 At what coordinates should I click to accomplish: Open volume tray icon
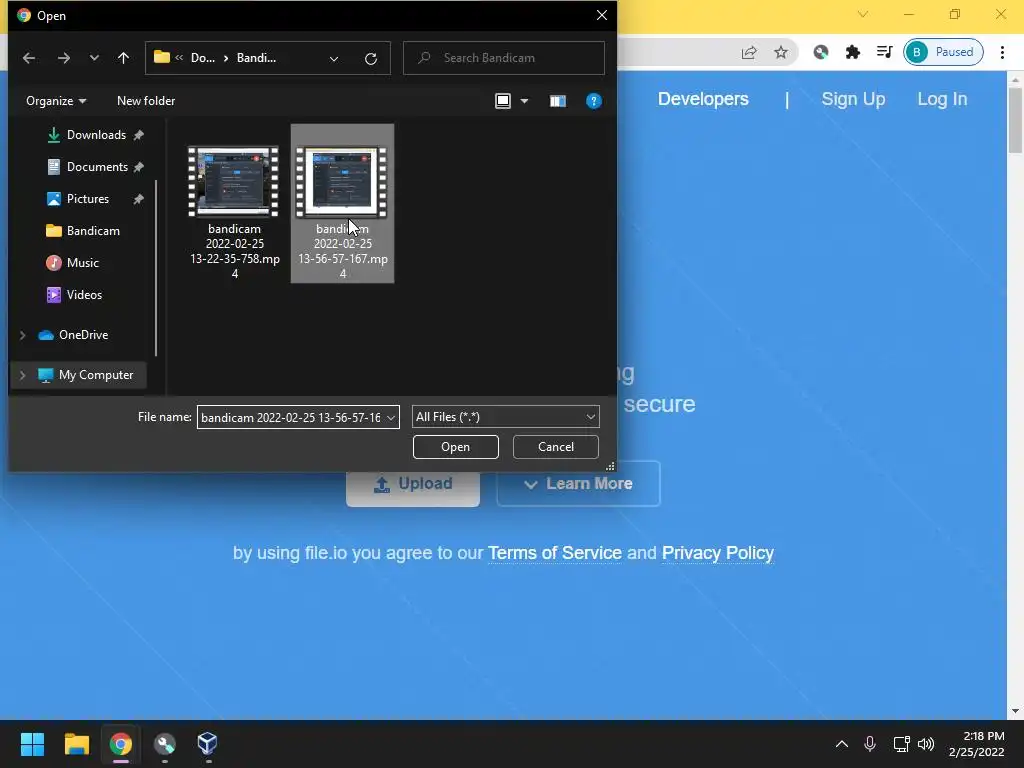click(926, 744)
